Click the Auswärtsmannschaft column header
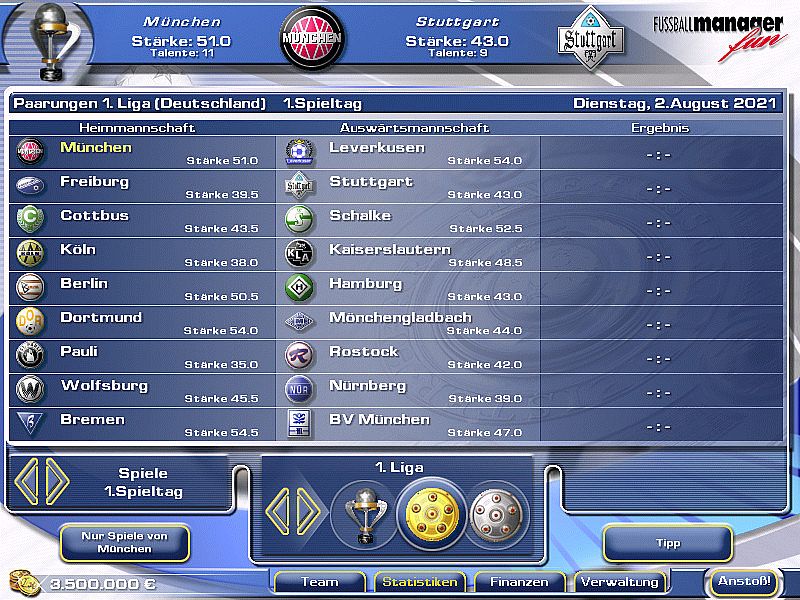This screenshot has width=800, height=600. [x=414, y=128]
